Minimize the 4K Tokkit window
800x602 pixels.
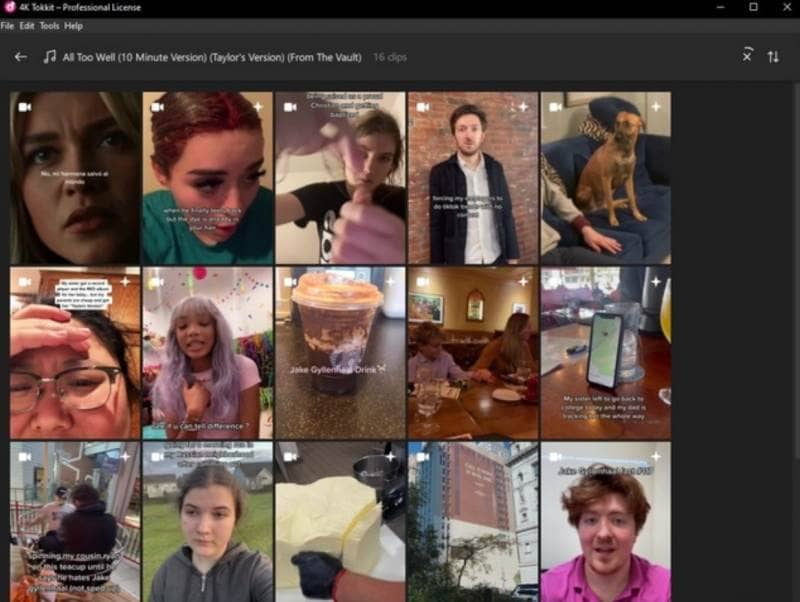(x=720, y=7)
